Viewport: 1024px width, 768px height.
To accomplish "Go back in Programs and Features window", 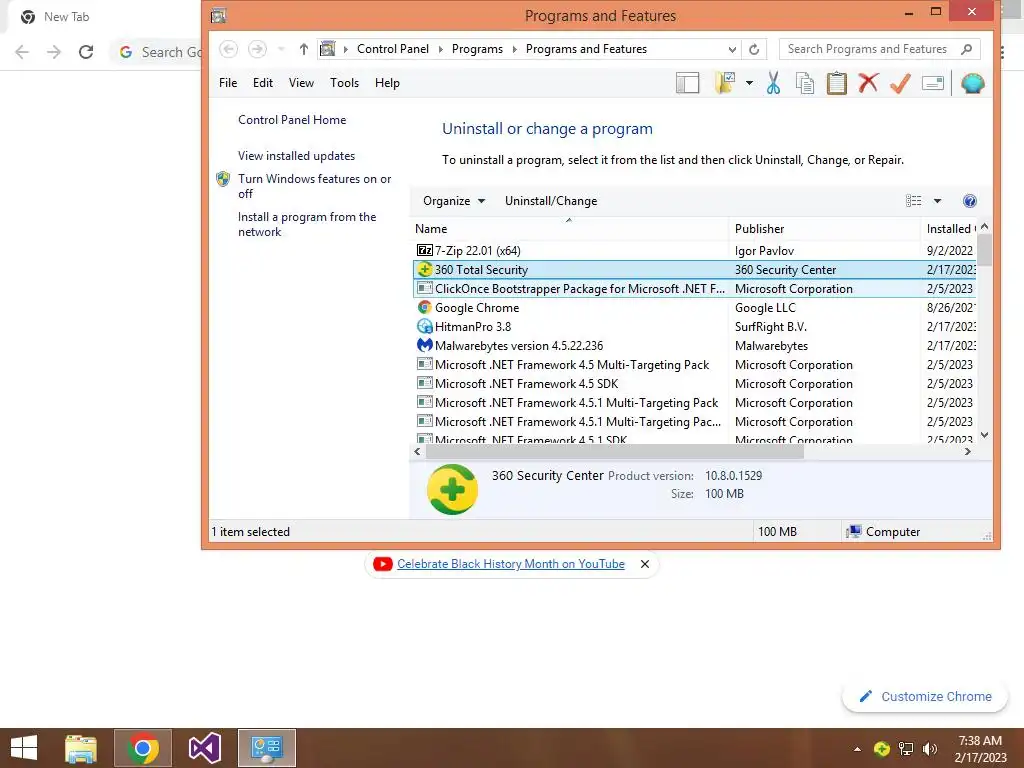I will (228, 49).
